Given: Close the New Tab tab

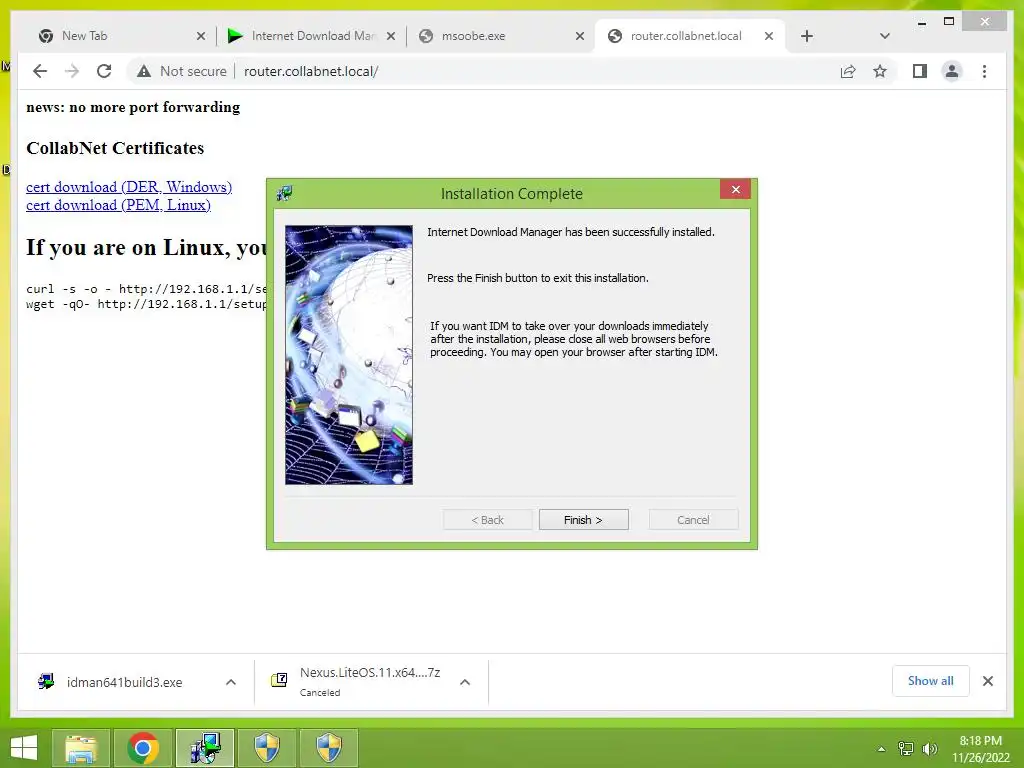Looking at the screenshot, I should point(201,37).
